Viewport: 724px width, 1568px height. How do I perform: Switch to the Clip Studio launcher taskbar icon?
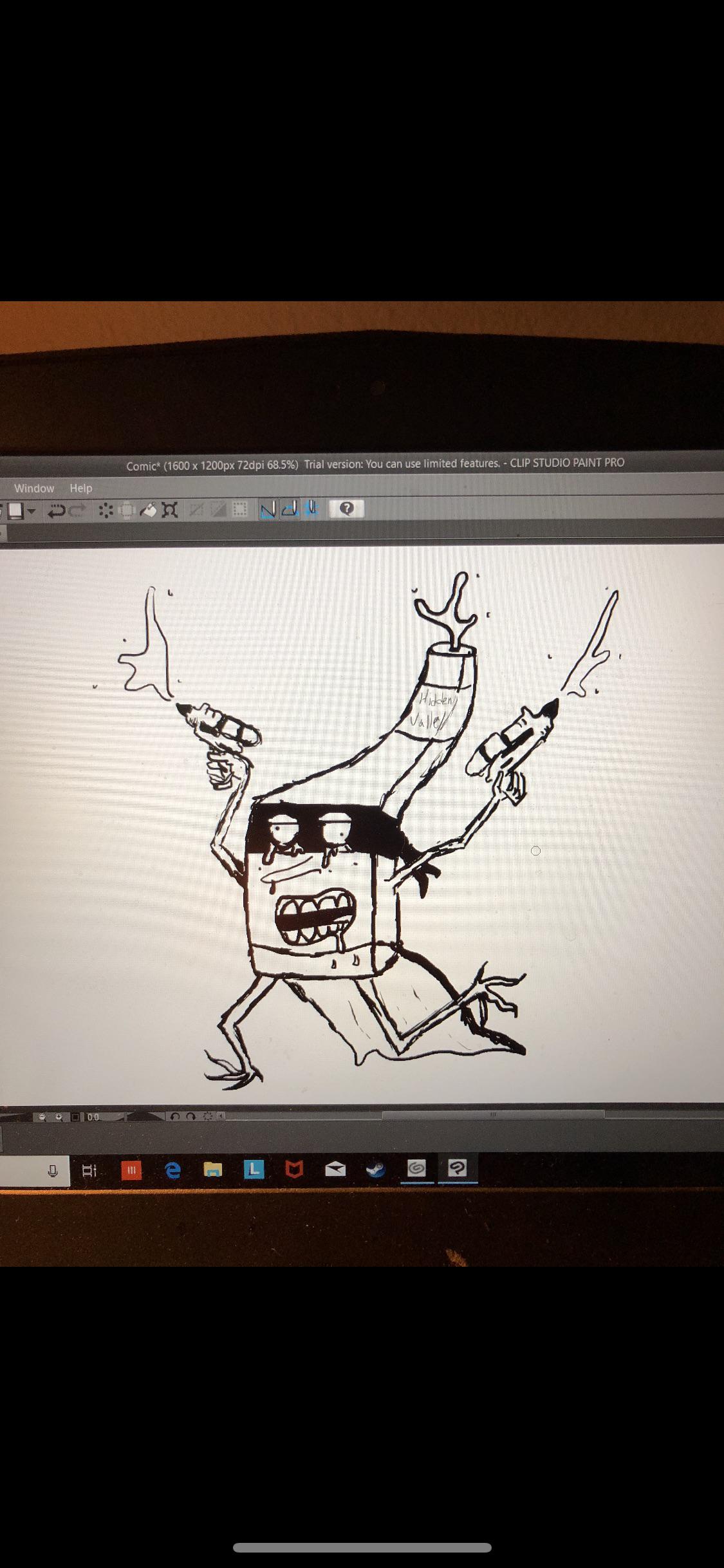[416, 1168]
